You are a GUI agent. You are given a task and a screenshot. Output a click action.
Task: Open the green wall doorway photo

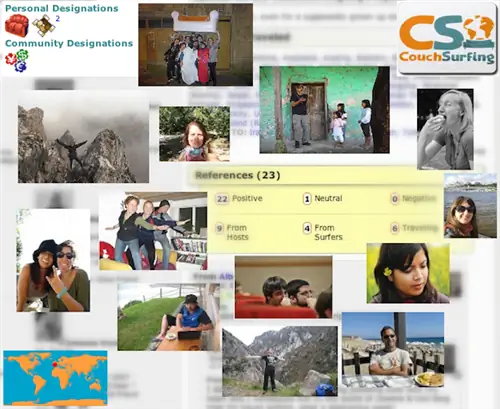325,110
